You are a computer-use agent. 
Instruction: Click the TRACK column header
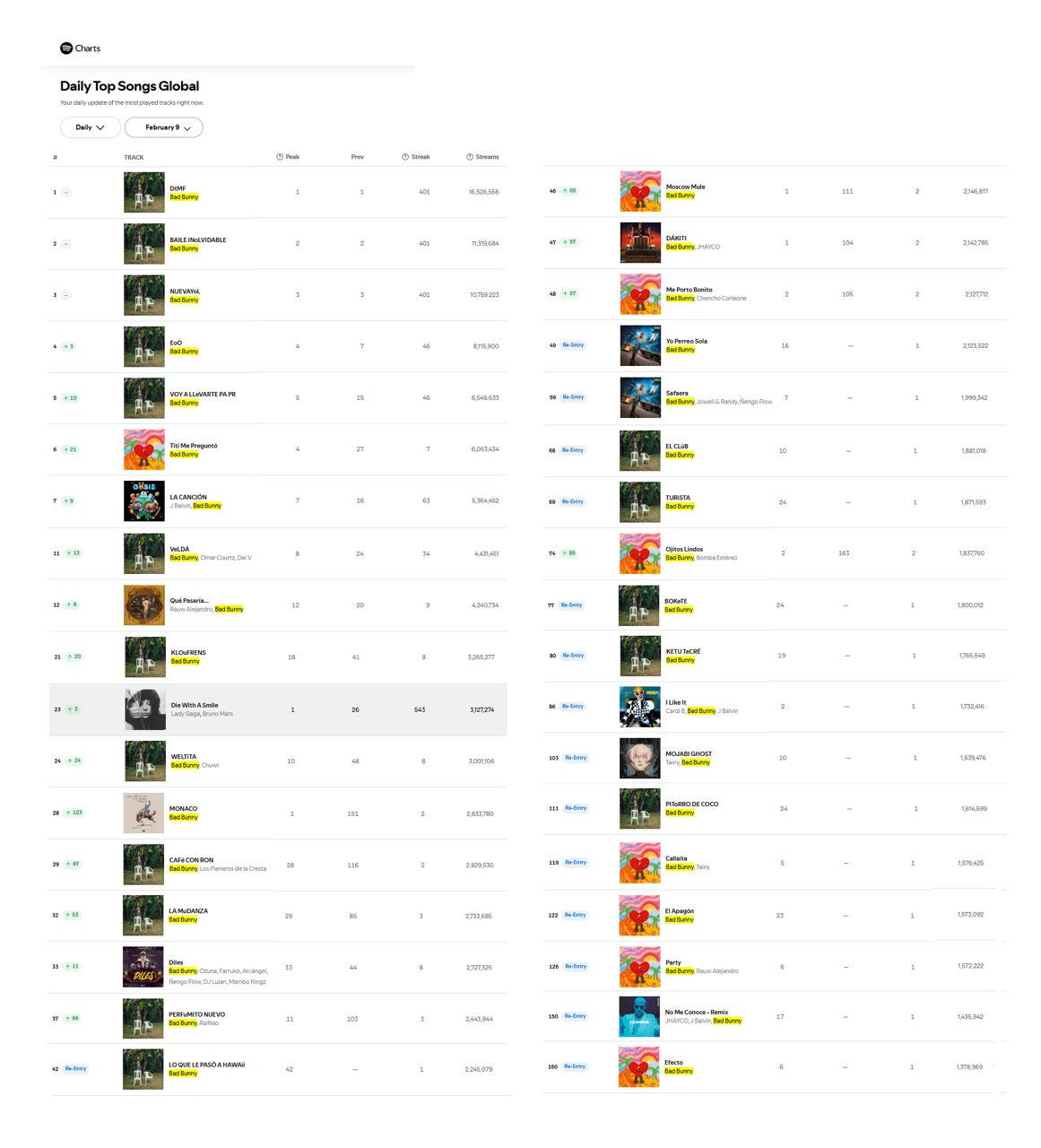(x=134, y=158)
